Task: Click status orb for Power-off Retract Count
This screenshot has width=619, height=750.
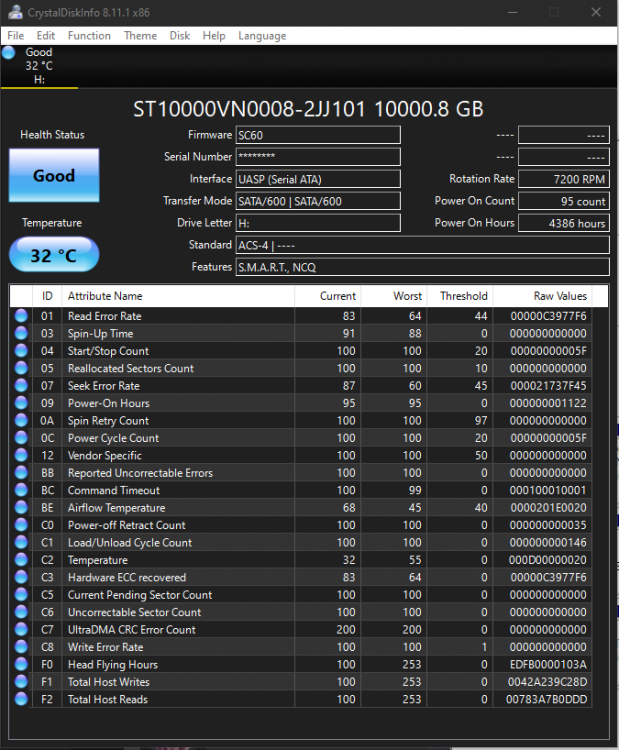Action: (21, 525)
